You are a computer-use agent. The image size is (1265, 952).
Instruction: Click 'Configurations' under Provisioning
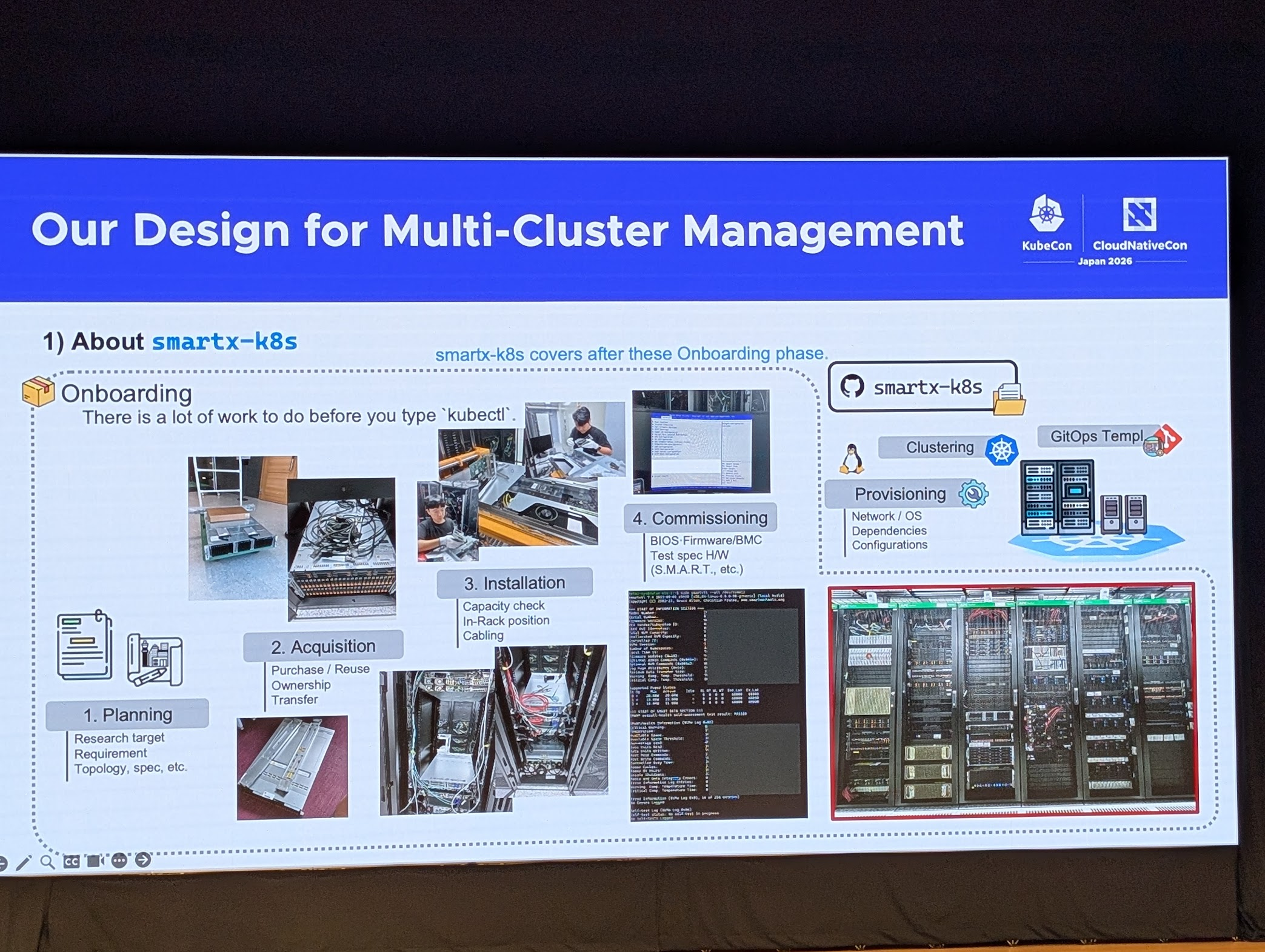coord(890,545)
